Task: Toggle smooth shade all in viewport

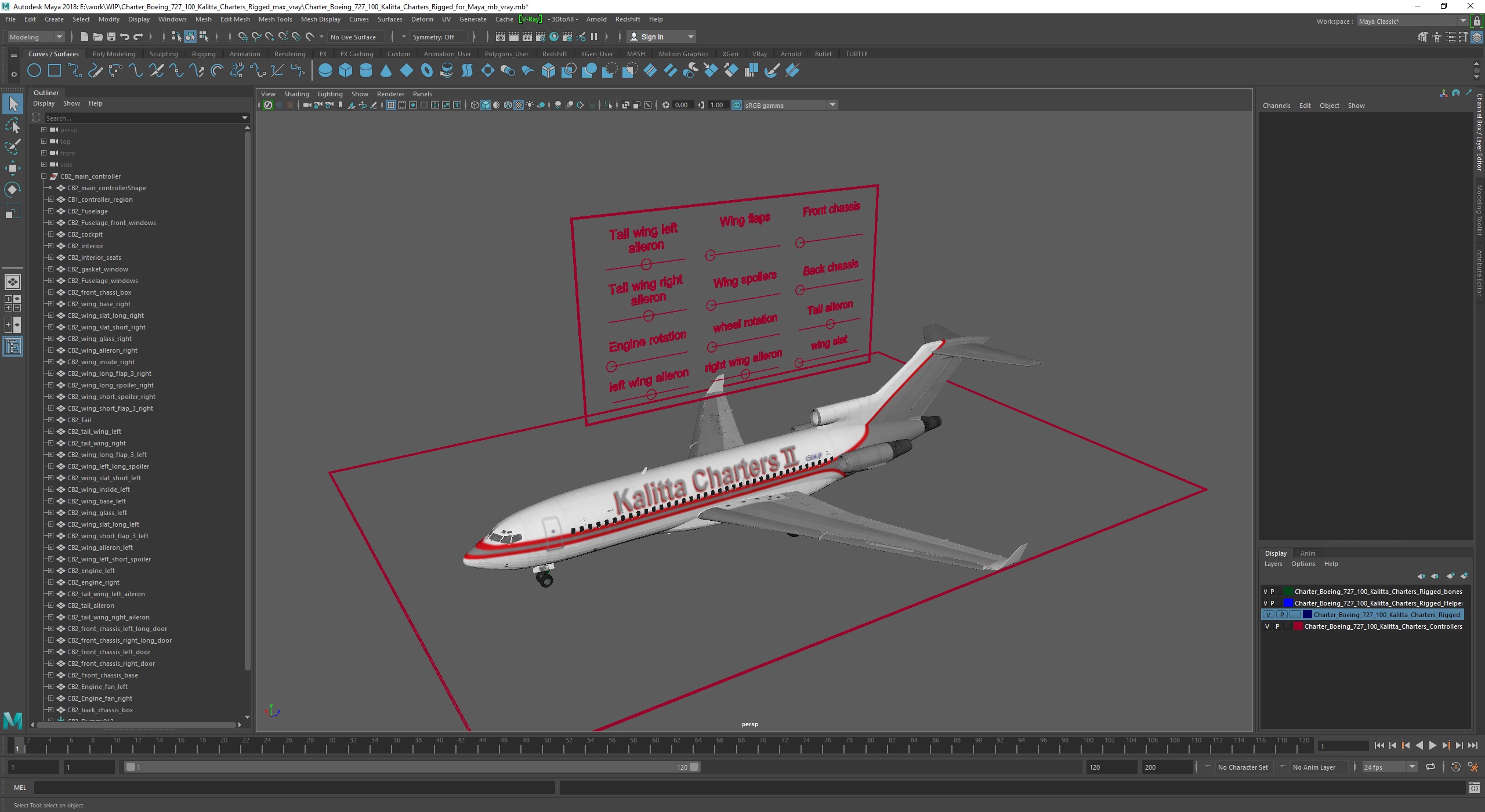Action: pos(486,105)
